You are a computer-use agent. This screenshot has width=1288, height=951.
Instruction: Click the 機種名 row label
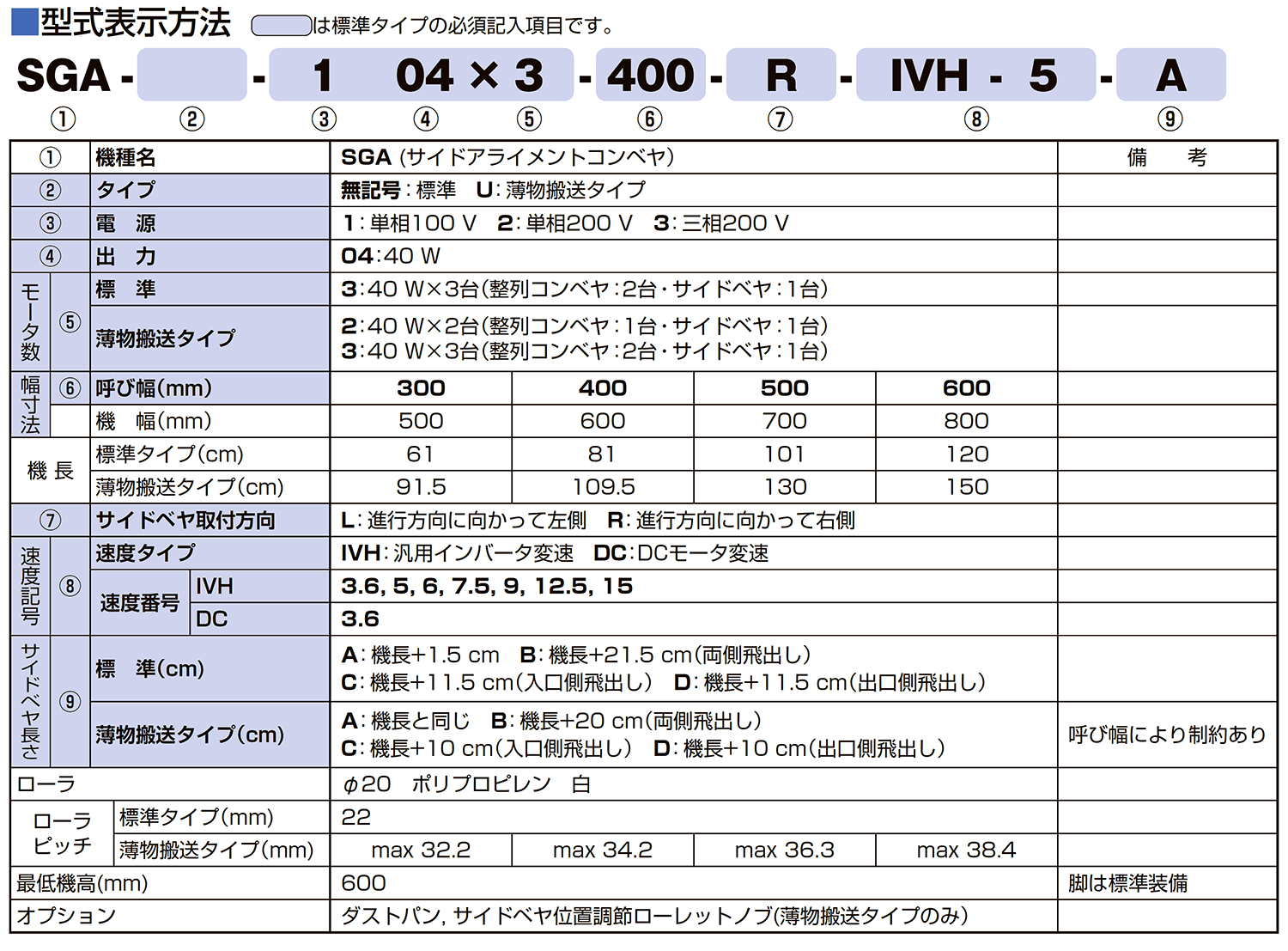point(126,157)
